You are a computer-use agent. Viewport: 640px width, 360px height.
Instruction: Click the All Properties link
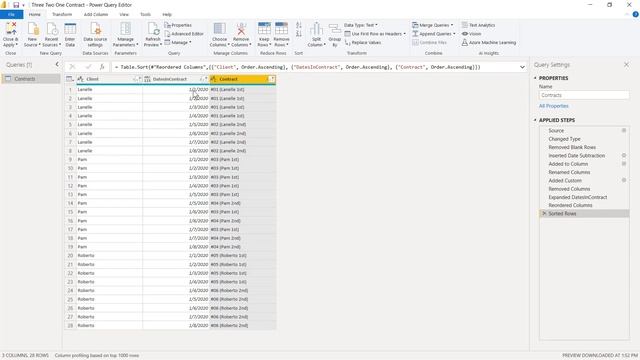click(x=553, y=106)
